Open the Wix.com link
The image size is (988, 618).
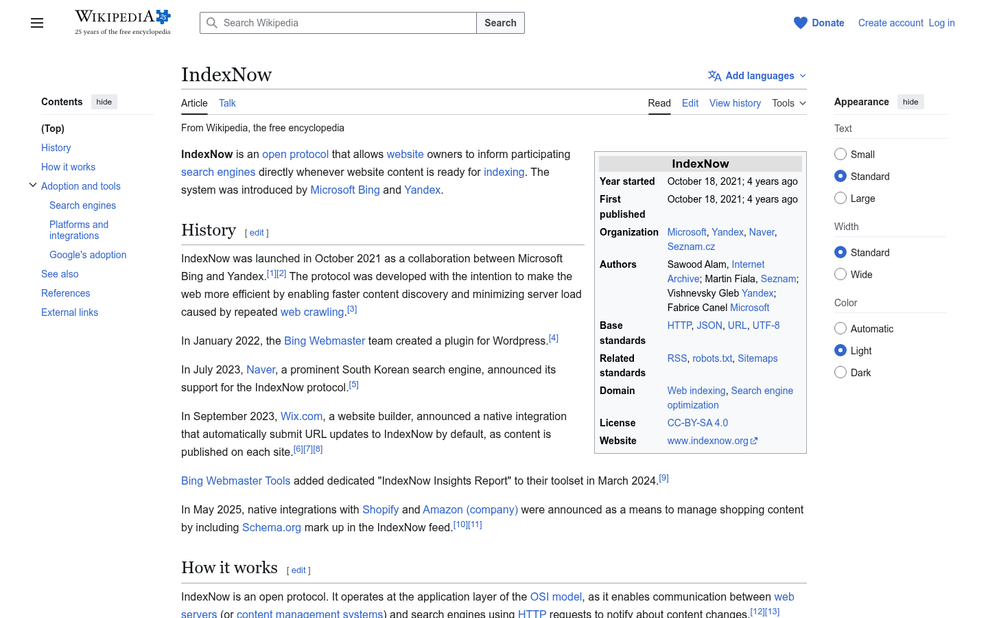coord(301,416)
